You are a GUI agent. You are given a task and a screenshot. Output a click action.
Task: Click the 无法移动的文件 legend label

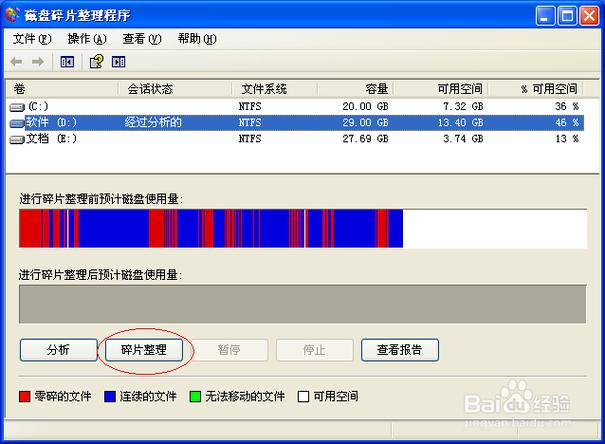click(245, 397)
